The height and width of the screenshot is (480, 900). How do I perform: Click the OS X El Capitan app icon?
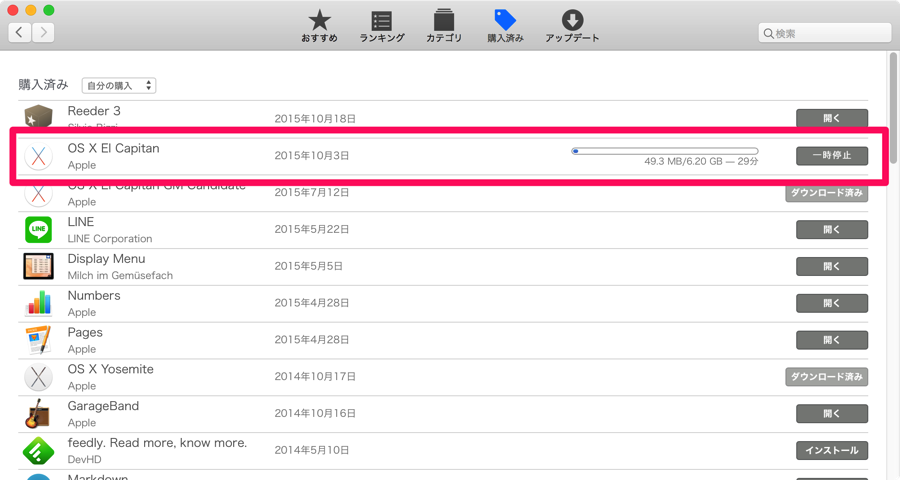38,156
